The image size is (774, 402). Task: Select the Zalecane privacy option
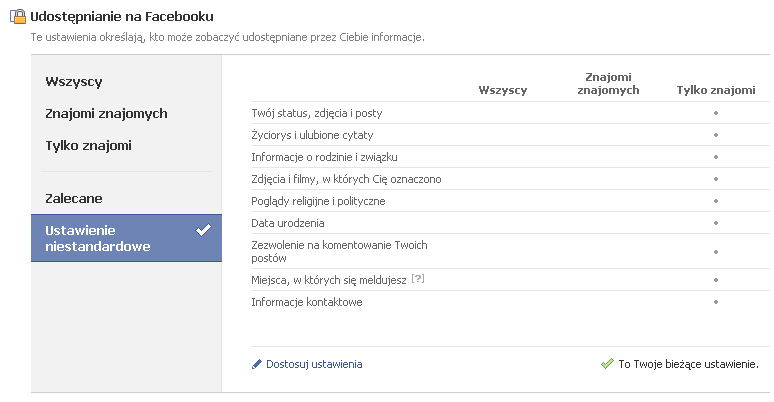(74, 199)
